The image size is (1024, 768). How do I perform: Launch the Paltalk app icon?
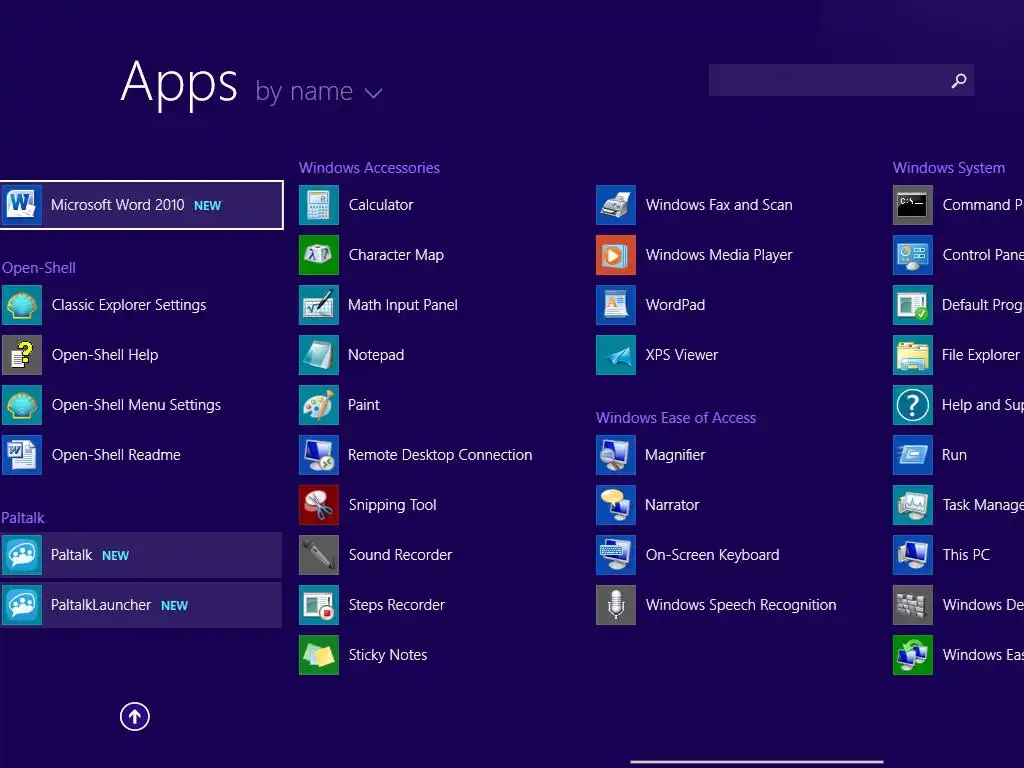[22, 555]
